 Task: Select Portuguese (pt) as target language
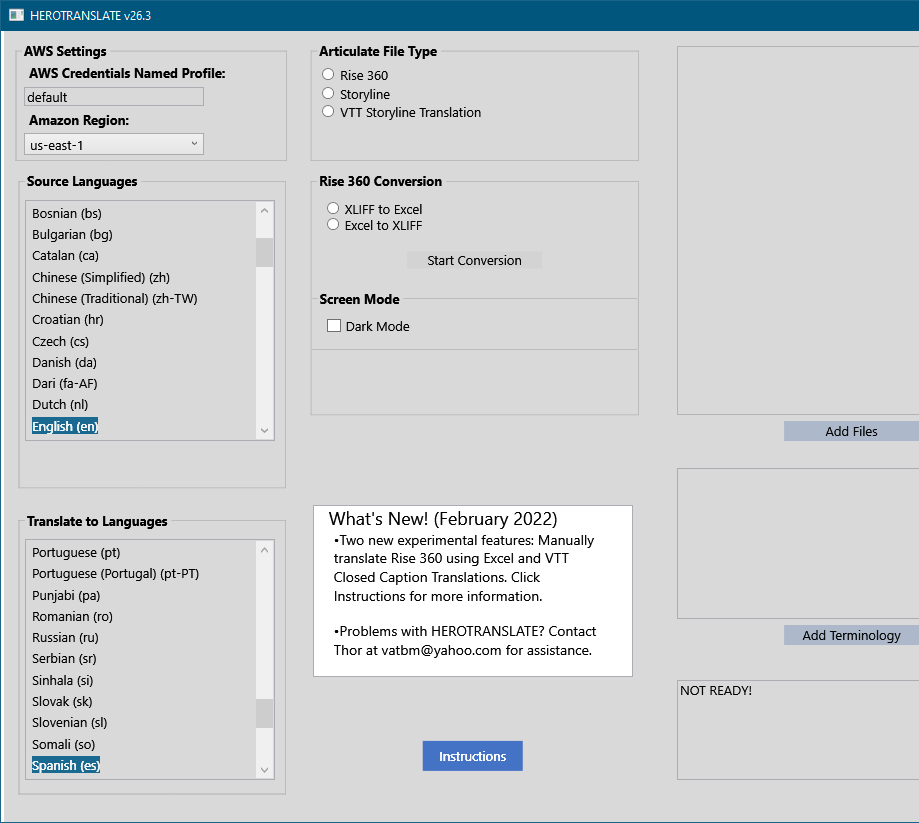point(76,553)
